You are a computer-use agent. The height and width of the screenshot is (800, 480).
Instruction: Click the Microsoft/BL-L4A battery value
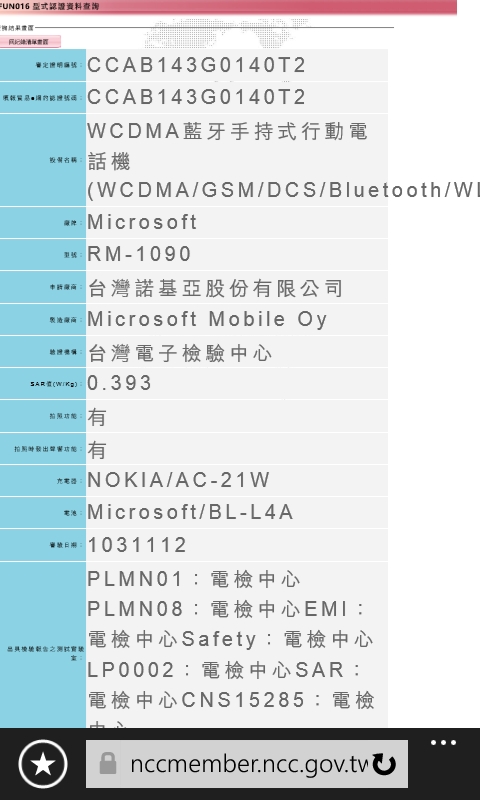click(190, 512)
